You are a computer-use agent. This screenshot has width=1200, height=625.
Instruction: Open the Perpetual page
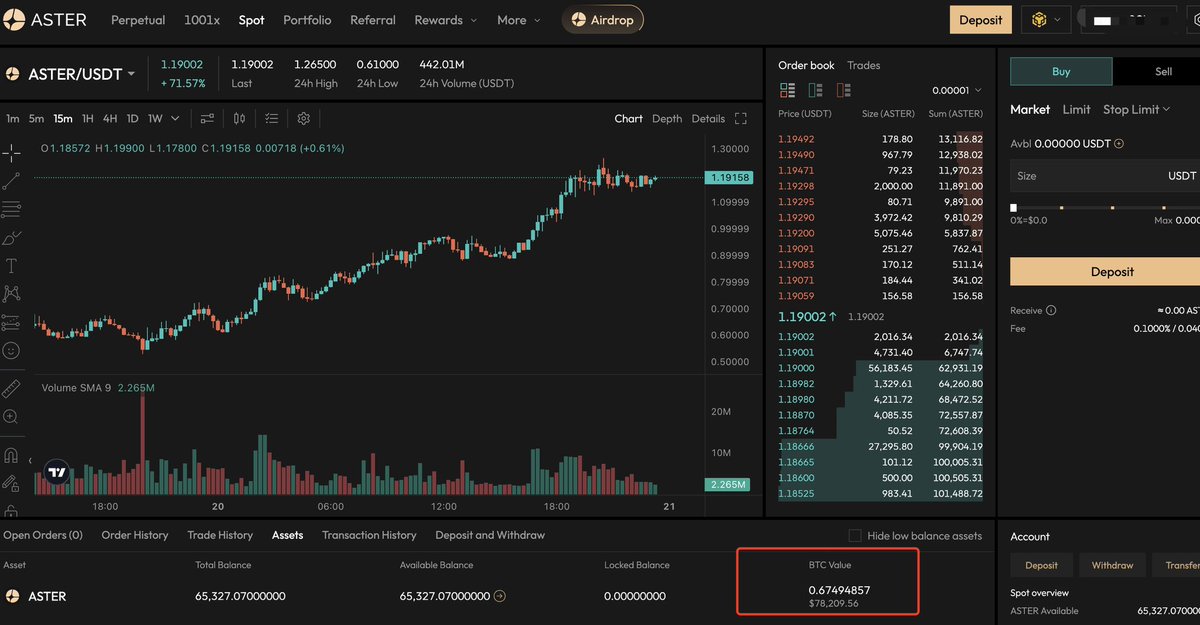tap(138, 20)
